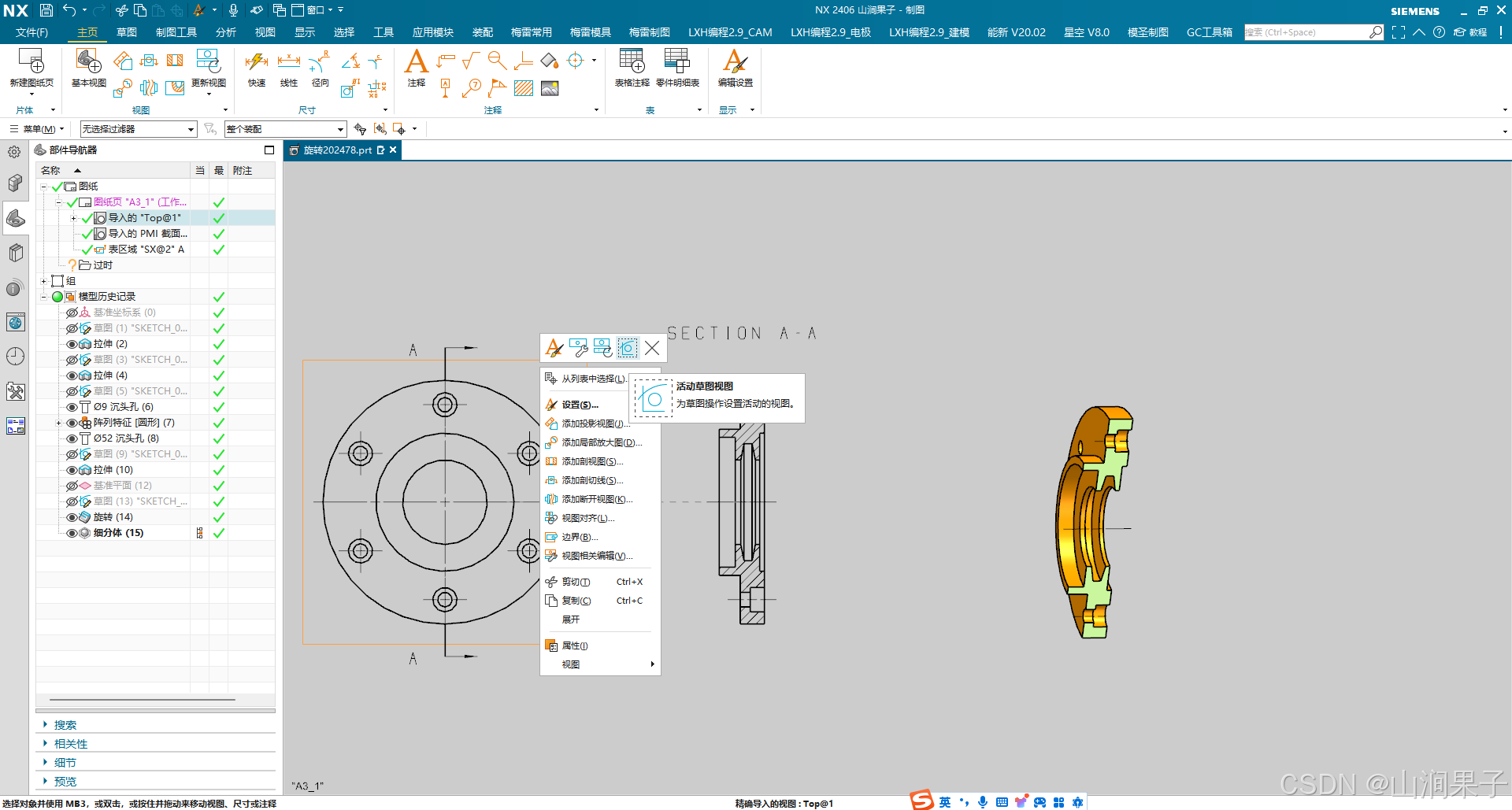Click the 教程 tutorial link

(x=1470, y=32)
